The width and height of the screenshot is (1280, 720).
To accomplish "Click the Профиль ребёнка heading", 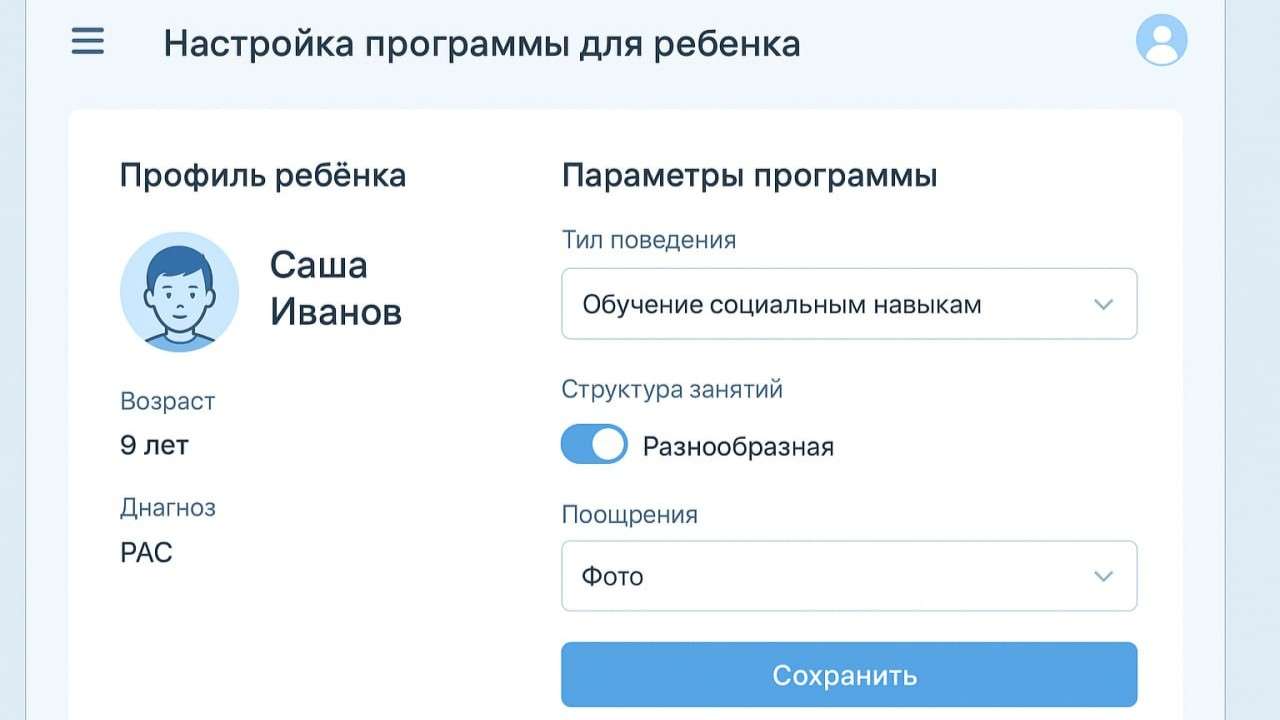I will pos(262,176).
